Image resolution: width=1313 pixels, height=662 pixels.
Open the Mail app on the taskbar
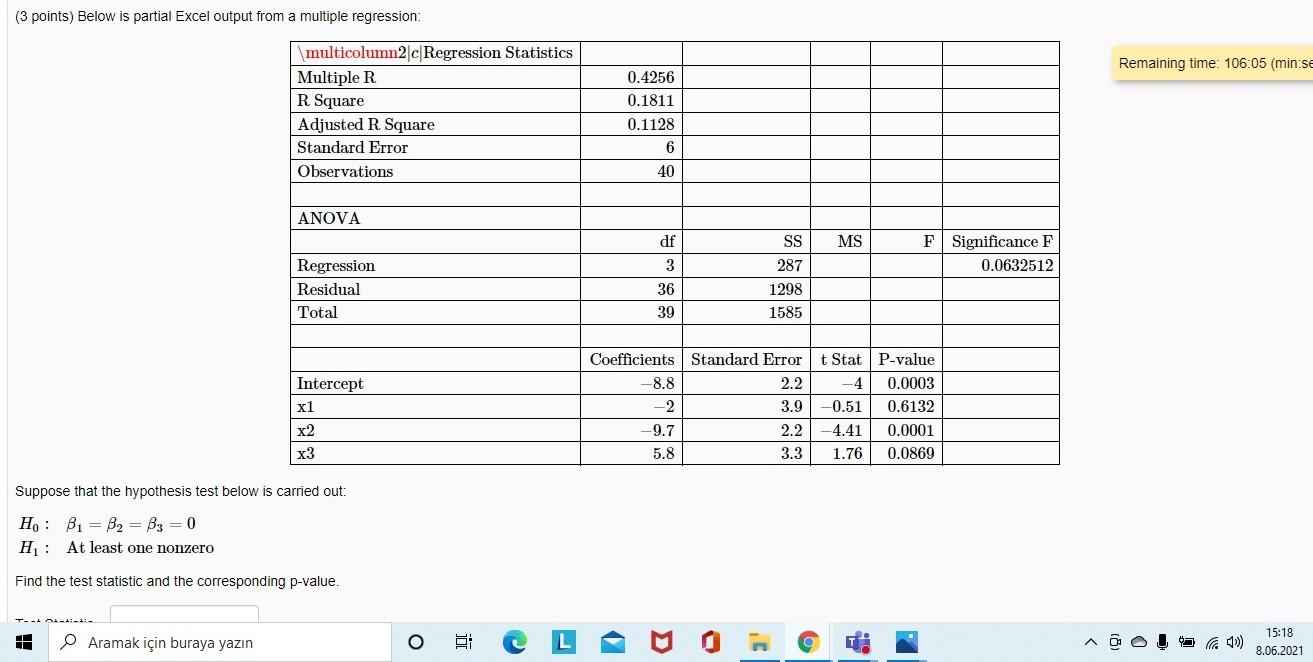(x=613, y=643)
